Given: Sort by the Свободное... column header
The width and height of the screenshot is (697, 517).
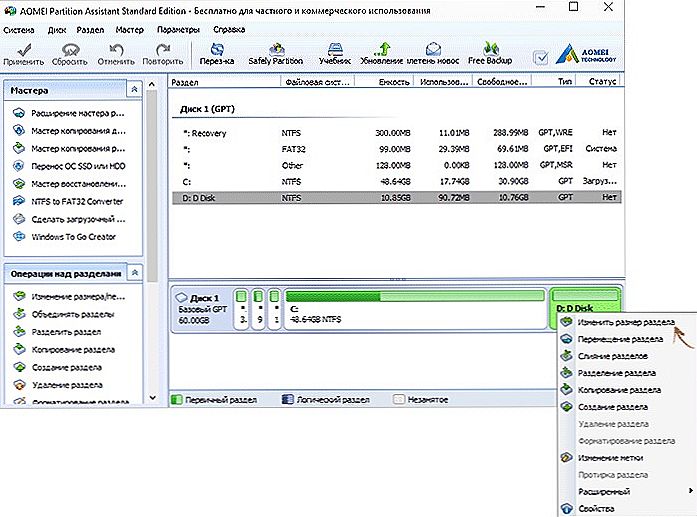Looking at the screenshot, I should coord(502,82).
